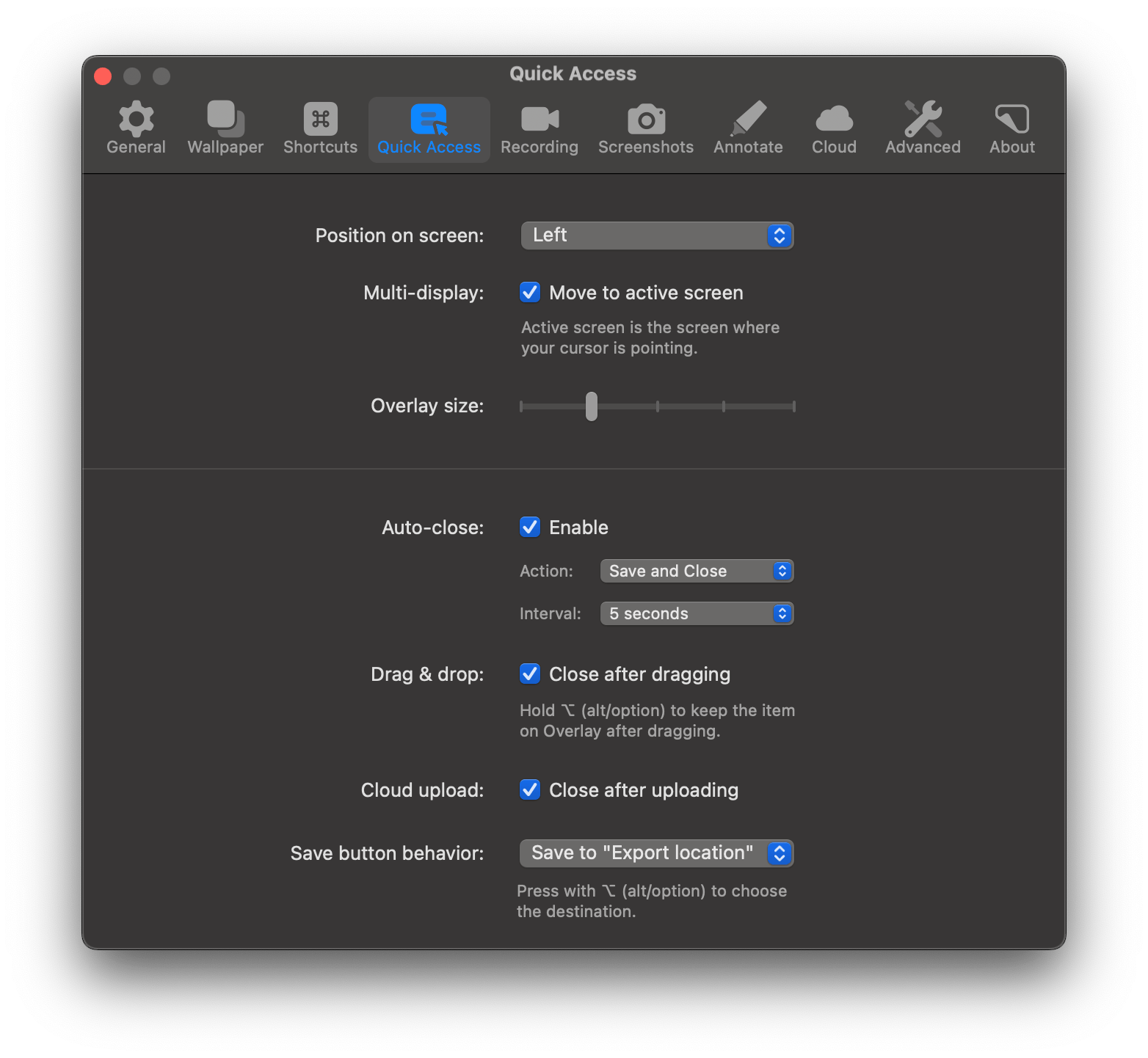Select the Shortcuts command-key icon

(320, 119)
